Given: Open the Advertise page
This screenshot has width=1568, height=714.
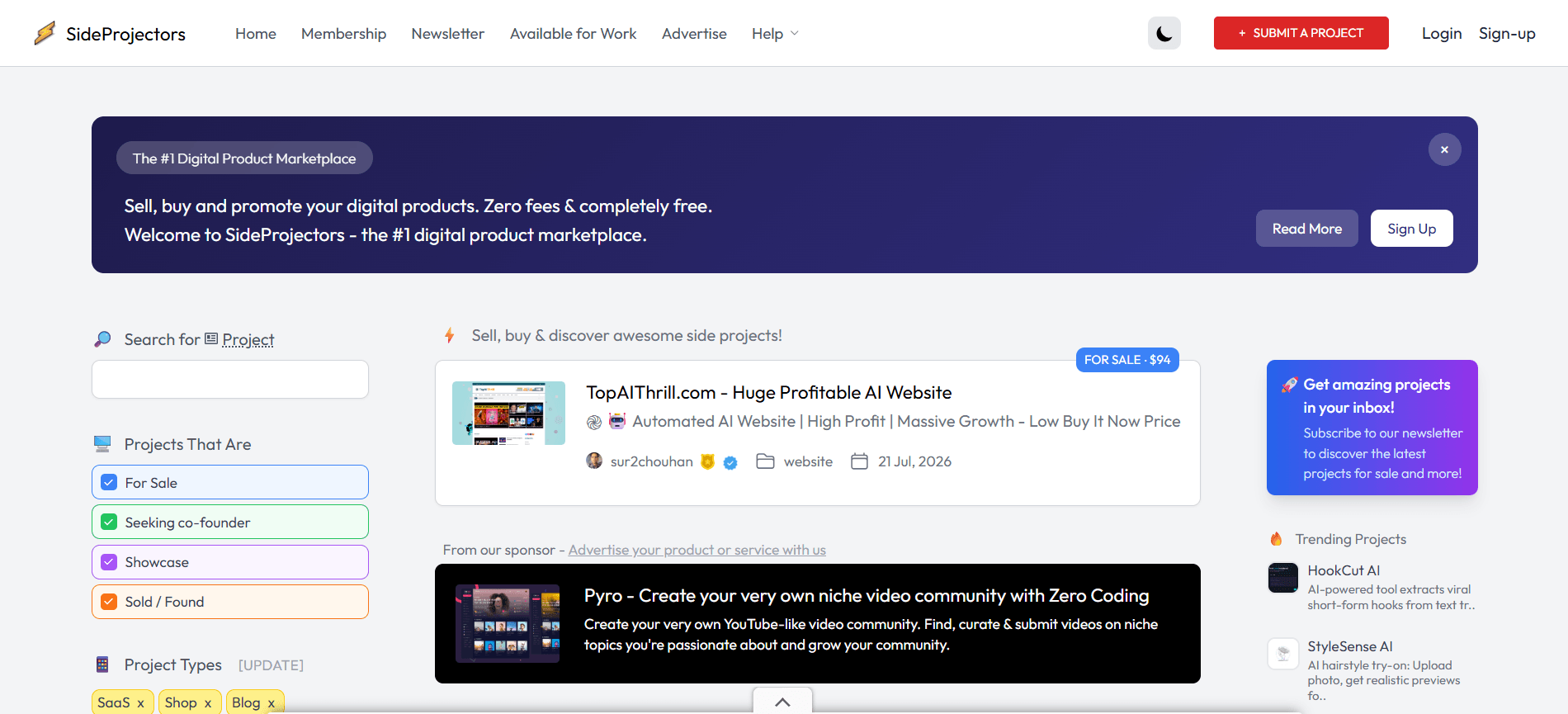Looking at the screenshot, I should (x=694, y=34).
